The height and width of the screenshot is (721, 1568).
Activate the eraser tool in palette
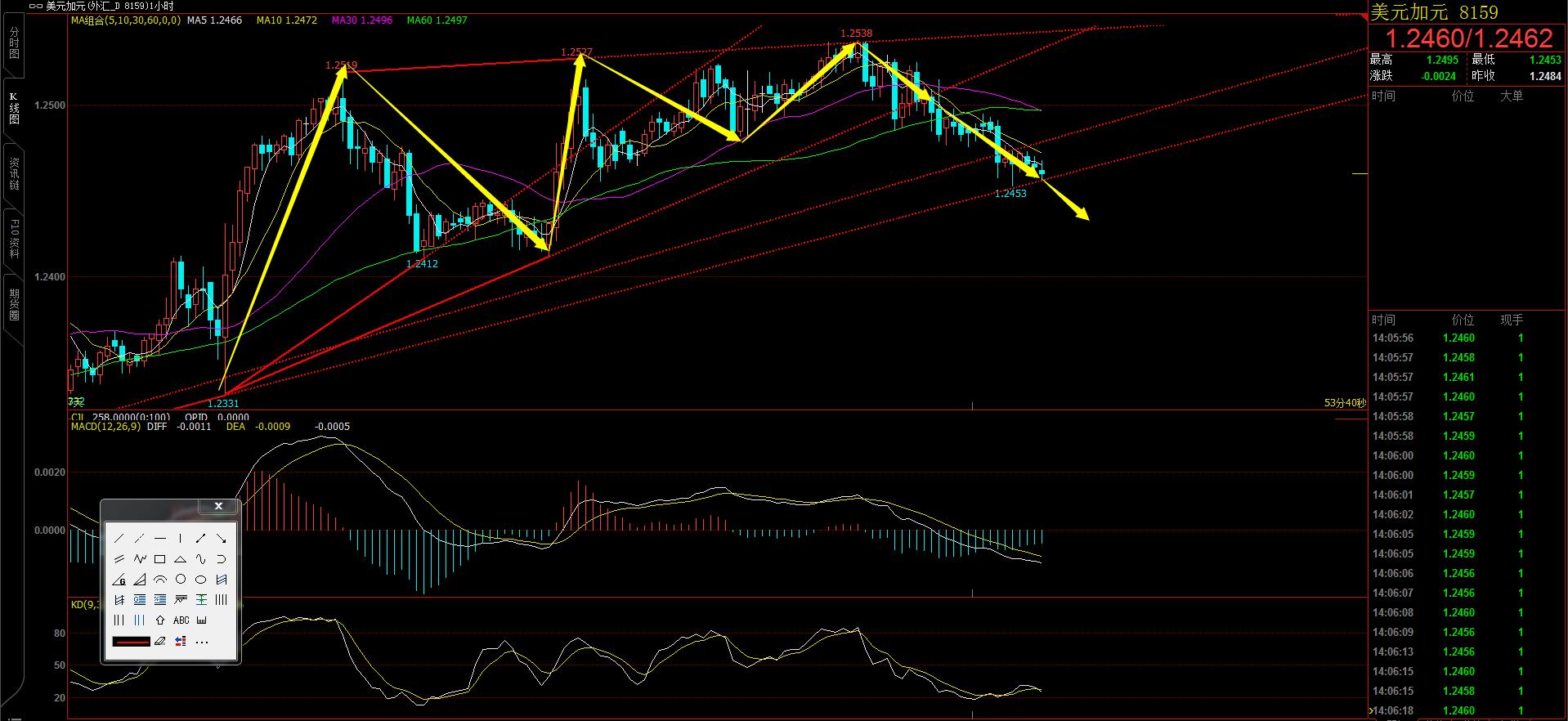(160, 642)
